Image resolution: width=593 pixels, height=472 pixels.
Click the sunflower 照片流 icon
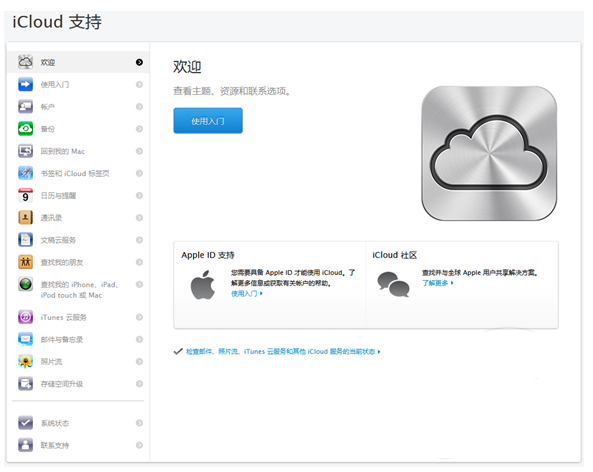[x=25, y=362]
